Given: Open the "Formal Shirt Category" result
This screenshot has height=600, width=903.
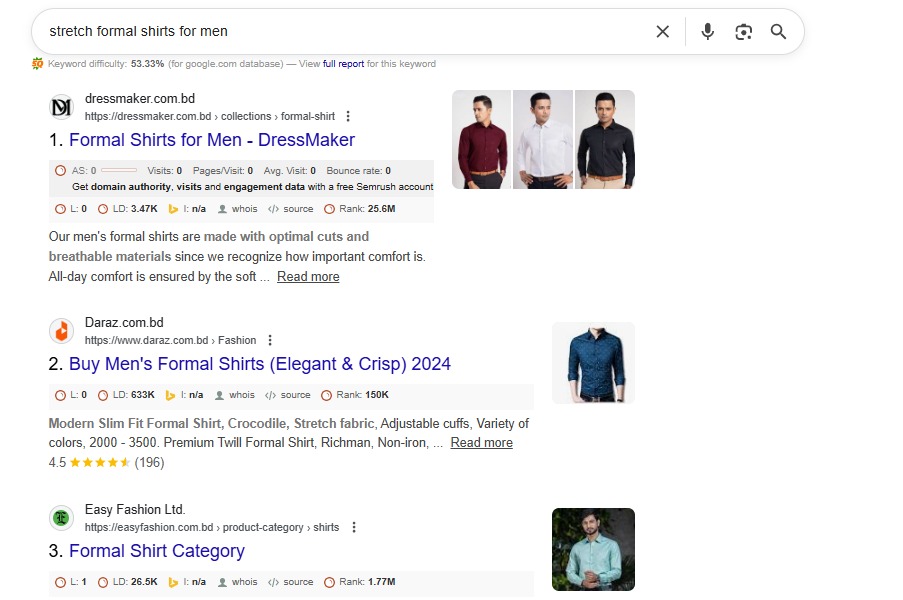Looking at the screenshot, I should coord(156,551).
